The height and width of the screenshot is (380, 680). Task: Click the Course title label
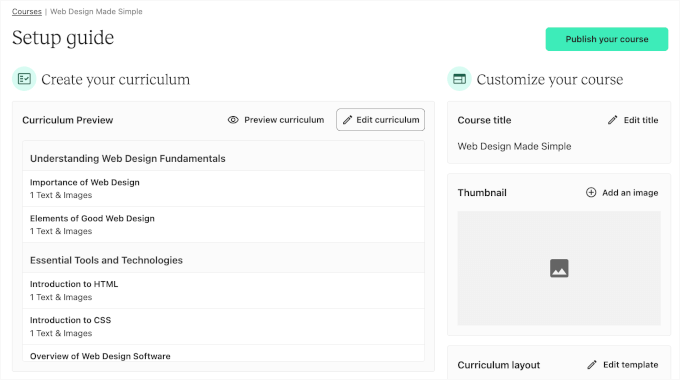point(484,120)
